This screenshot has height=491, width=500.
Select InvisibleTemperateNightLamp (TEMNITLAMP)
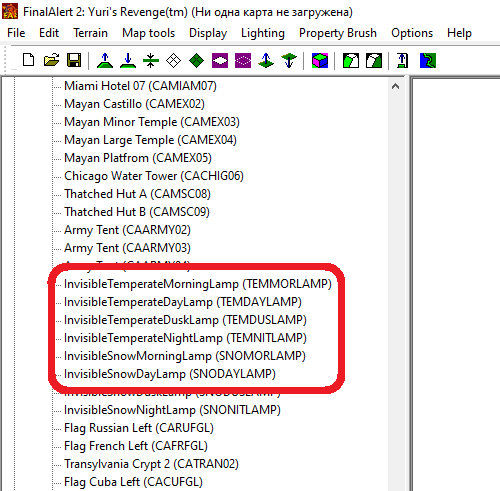(185, 338)
